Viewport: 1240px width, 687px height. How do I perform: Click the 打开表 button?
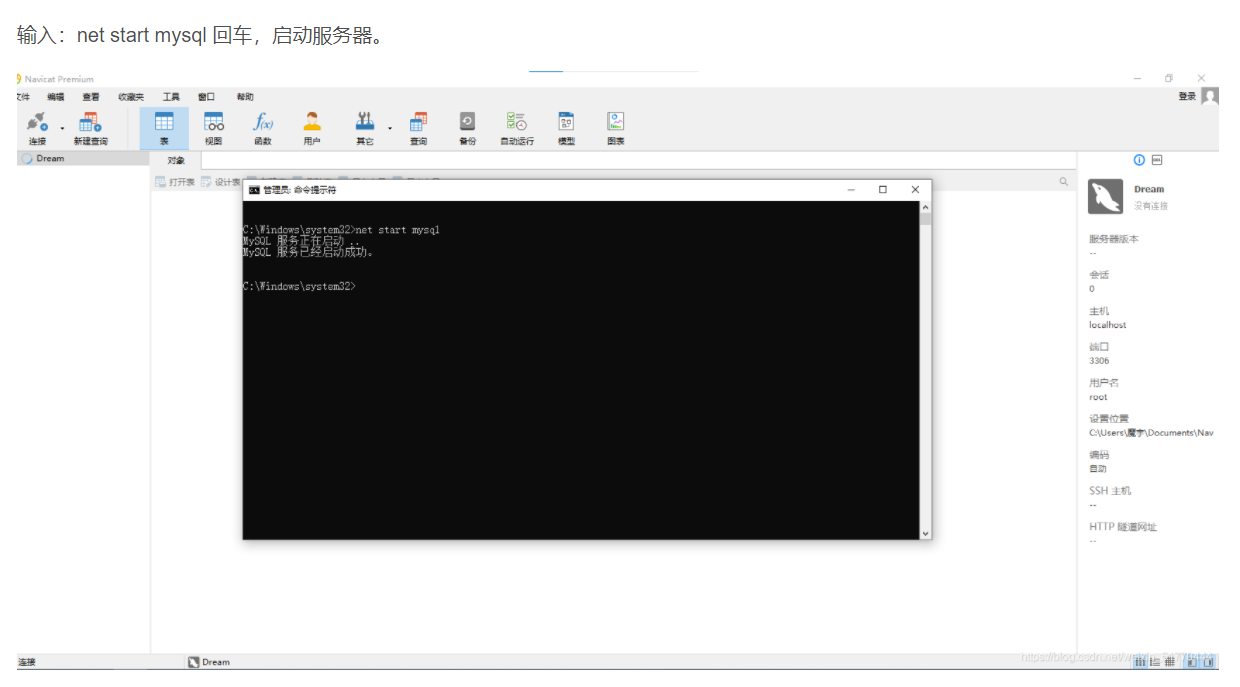(x=175, y=182)
